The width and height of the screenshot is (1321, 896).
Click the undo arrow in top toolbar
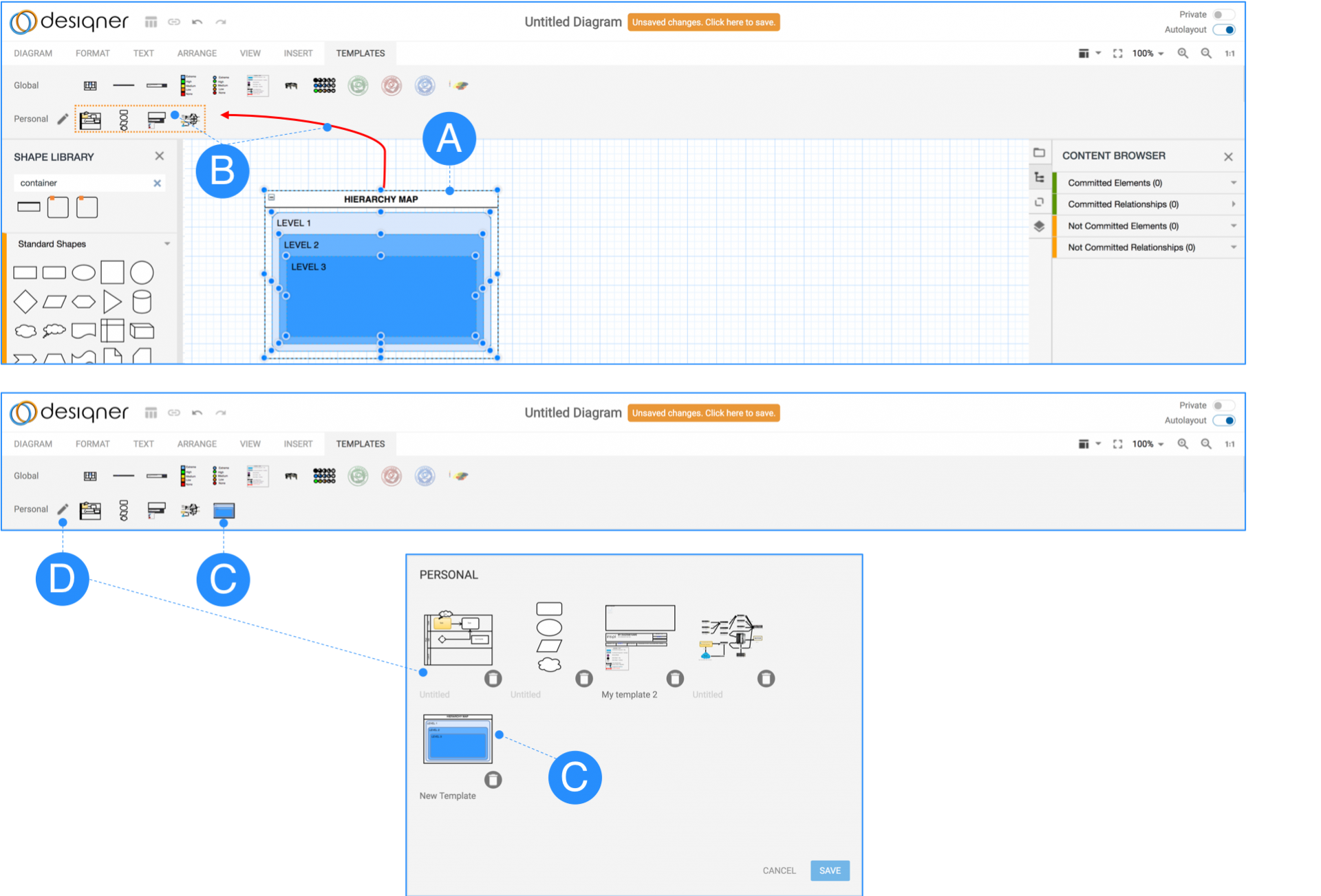pyautogui.click(x=197, y=22)
